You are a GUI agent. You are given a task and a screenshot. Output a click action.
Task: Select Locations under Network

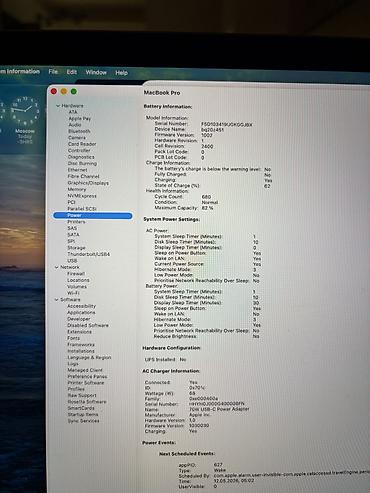coord(78,280)
